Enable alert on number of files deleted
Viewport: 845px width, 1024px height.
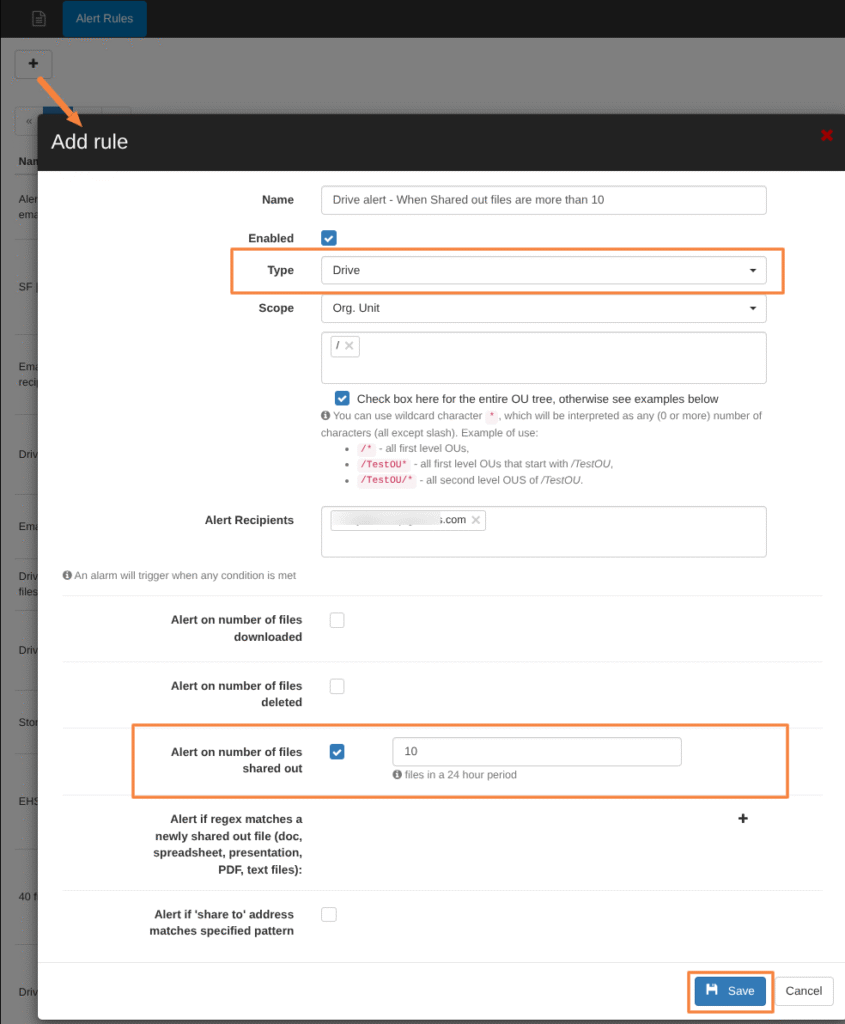[x=337, y=686]
